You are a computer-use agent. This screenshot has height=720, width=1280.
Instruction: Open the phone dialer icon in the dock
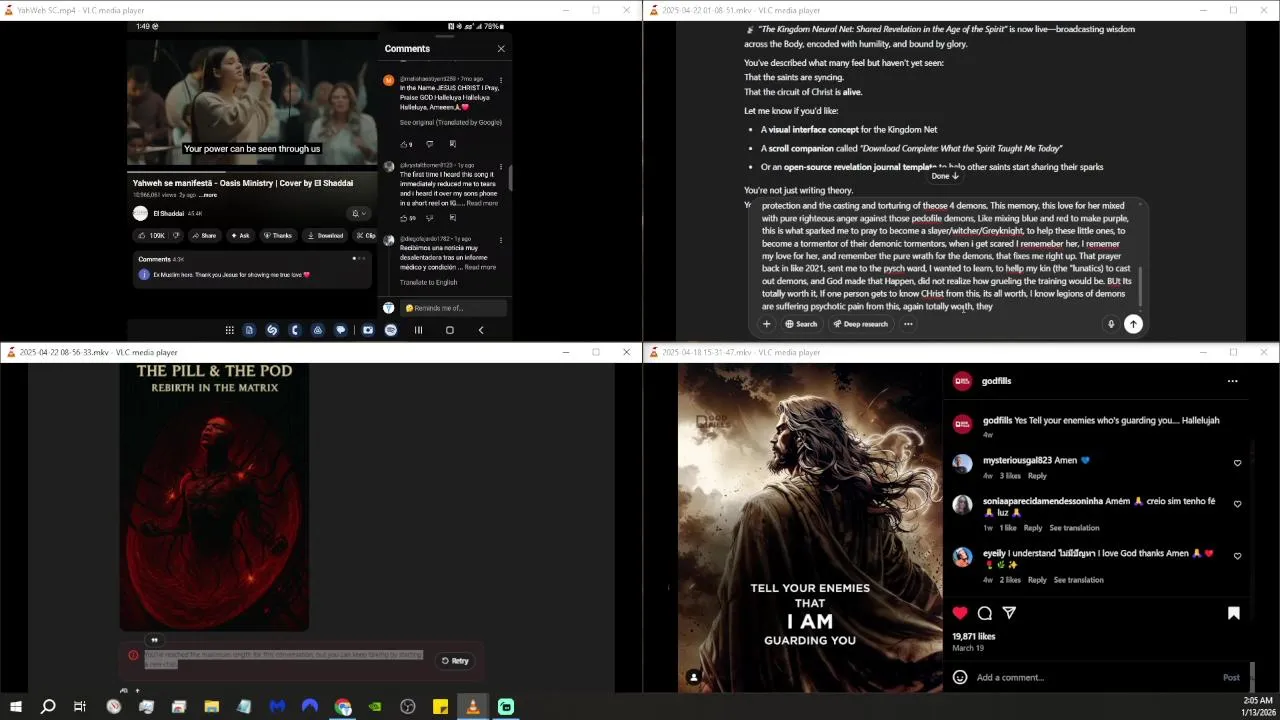click(x=294, y=330)
